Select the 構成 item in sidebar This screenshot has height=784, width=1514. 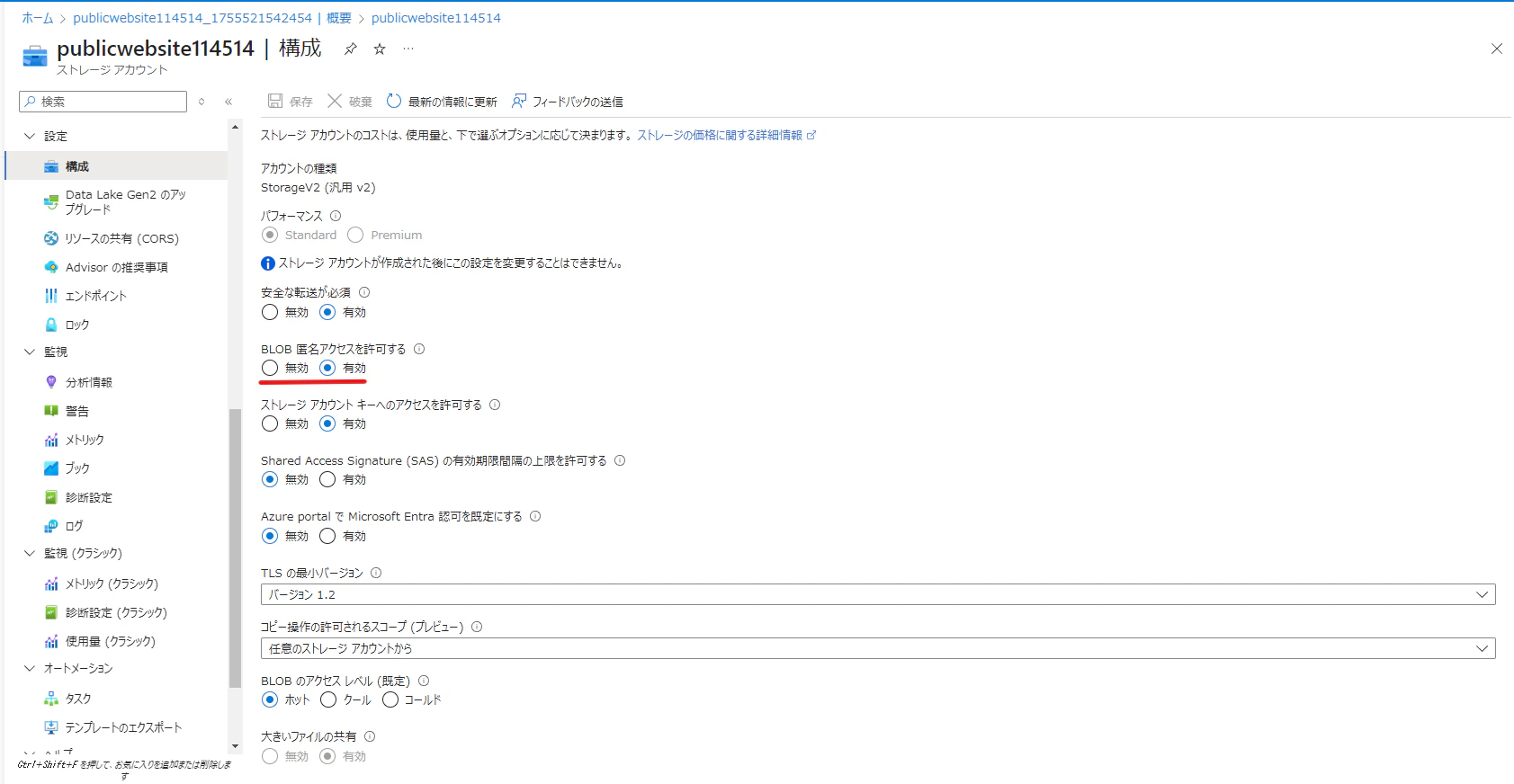click(x=116, y=166)
